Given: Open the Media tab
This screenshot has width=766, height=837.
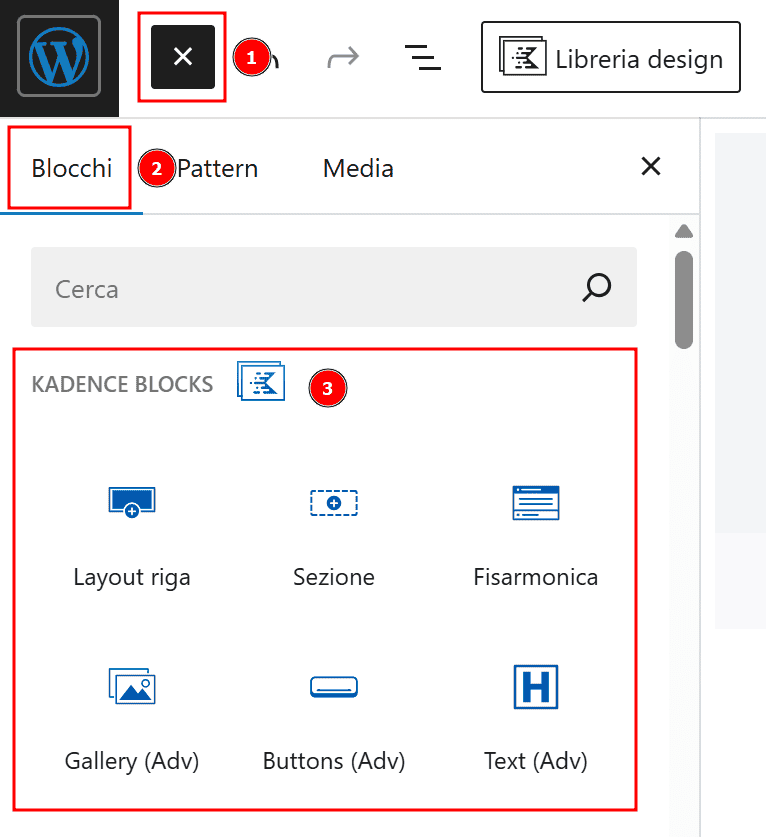Looking at the screenshot, I should (358, 168).
